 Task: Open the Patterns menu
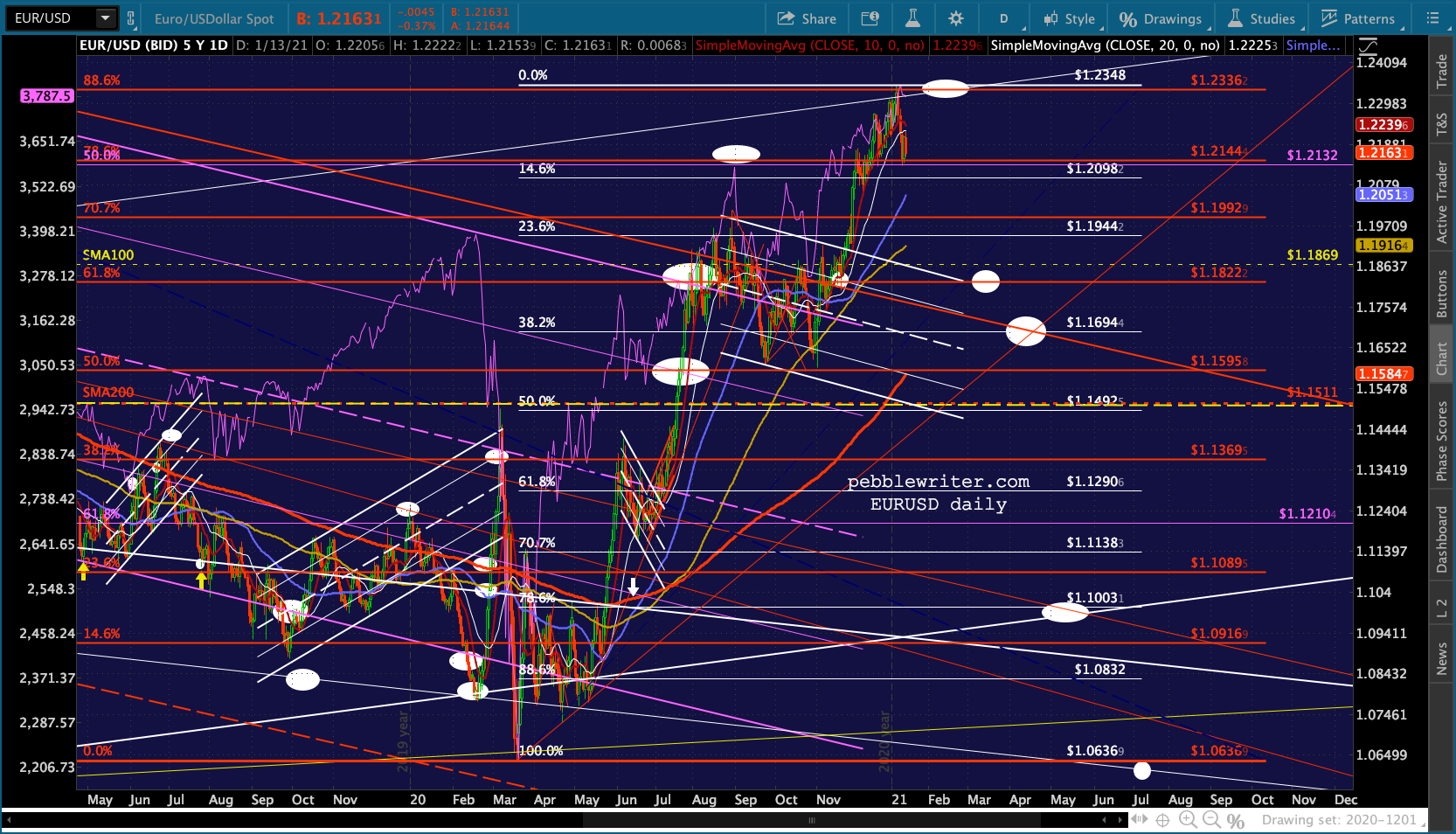1358,18
